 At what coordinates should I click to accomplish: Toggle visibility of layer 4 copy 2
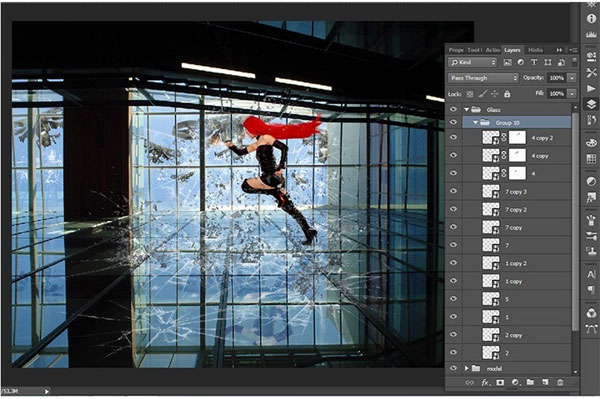[x=453, y=137]
